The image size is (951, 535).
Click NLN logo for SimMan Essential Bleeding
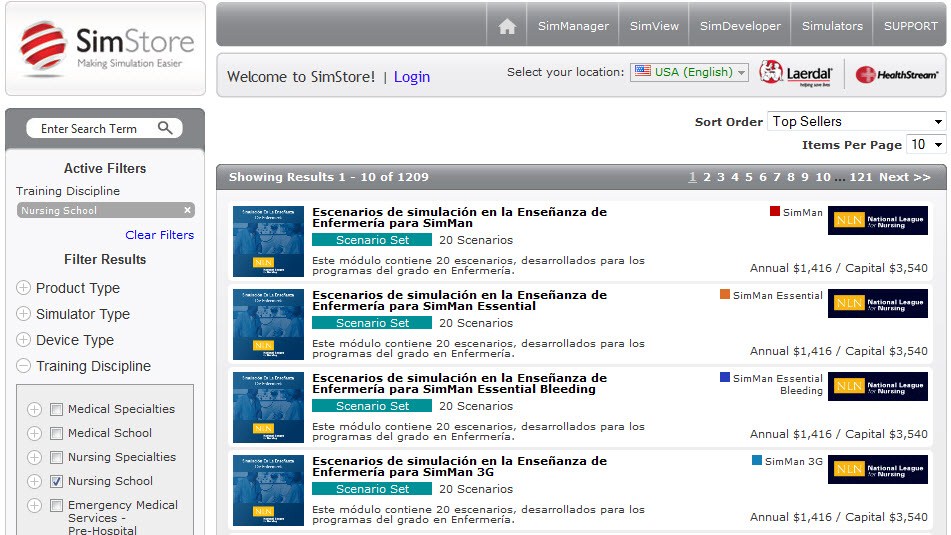click(x=878, y=386)
